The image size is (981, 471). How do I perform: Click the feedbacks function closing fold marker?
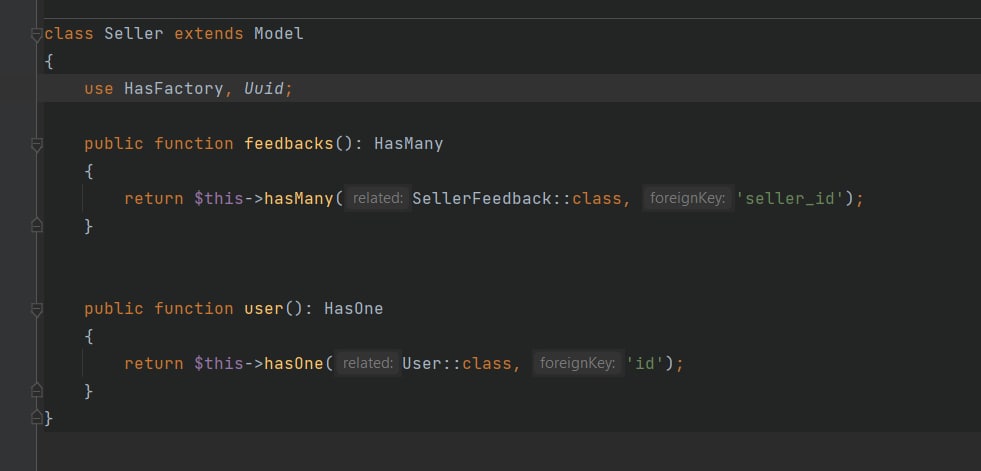click(x=37, y=225)
